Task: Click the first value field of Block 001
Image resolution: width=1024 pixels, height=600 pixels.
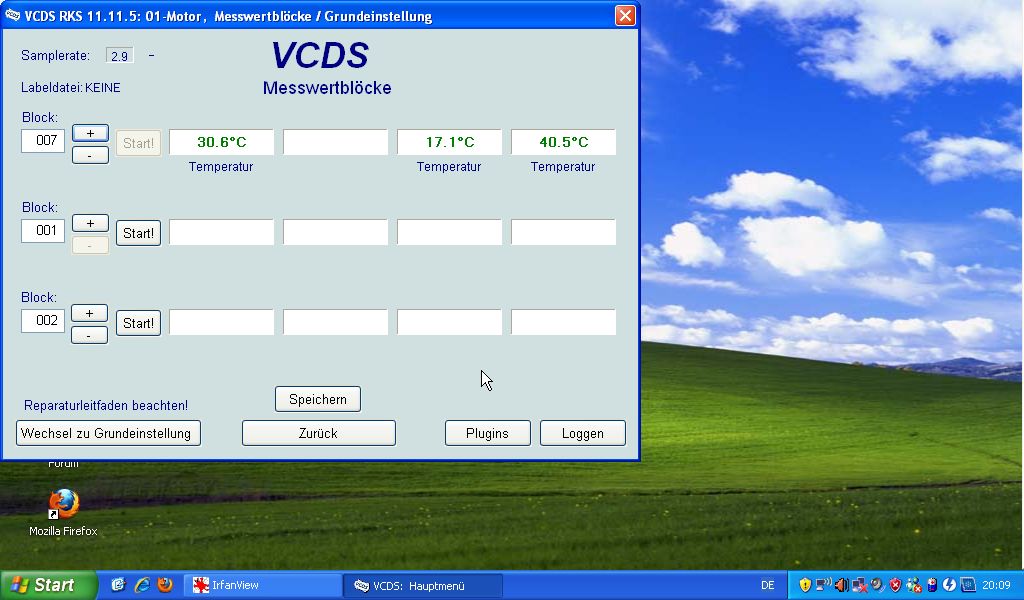Action: pyautogui.click(x=221, y=232)
